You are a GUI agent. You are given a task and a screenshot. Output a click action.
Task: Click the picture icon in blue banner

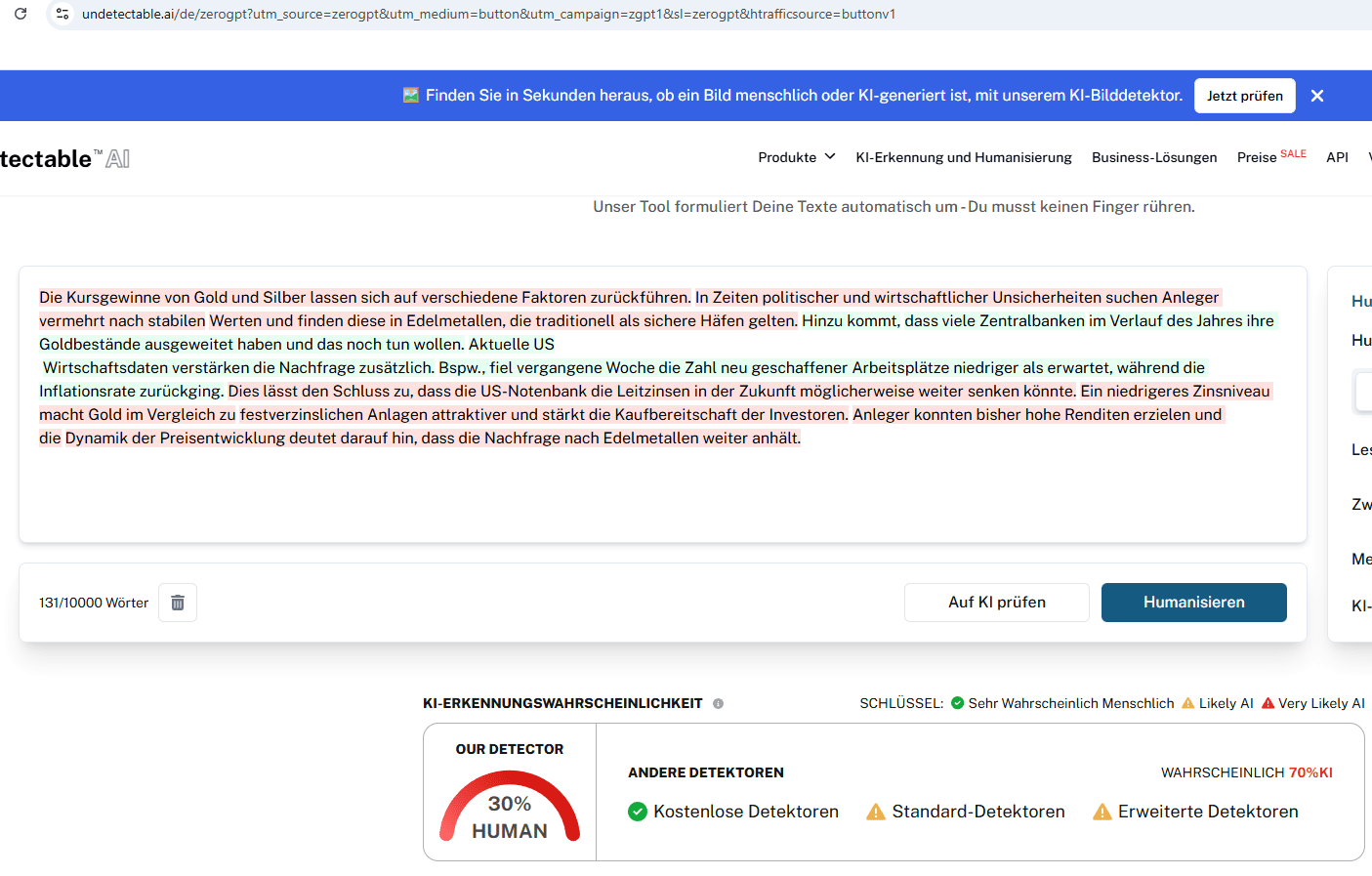tap(411, 95)
